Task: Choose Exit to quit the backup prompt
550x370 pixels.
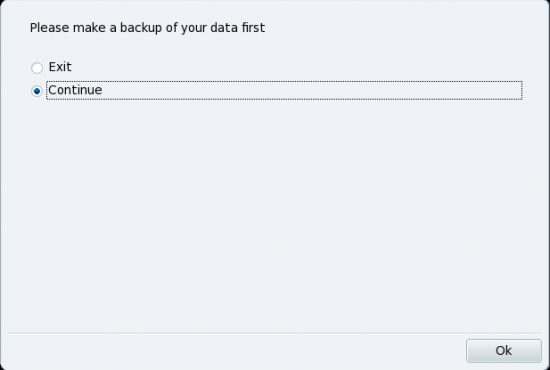Action: (x=37, y=68)
